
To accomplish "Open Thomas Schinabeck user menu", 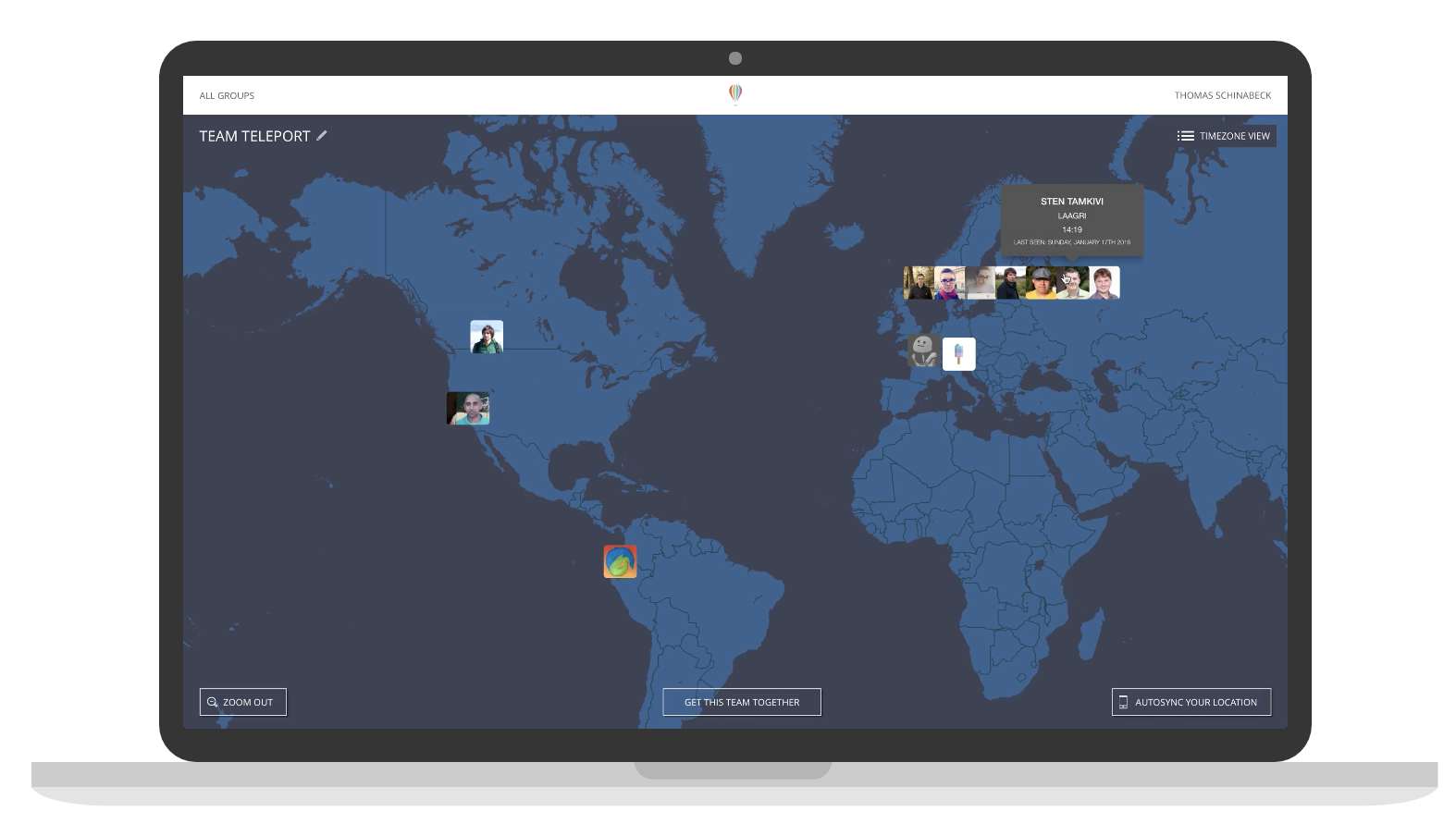I will pos(1222,95).
